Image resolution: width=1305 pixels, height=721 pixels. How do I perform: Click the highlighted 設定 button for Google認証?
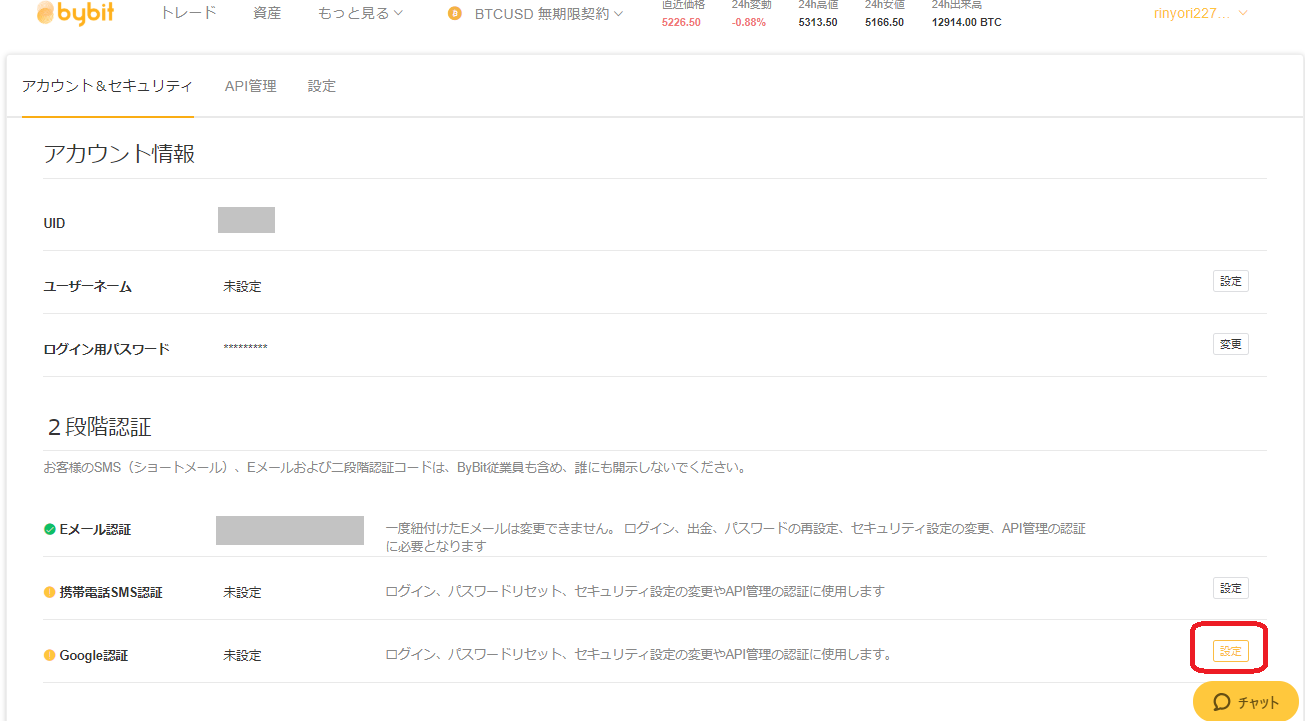coord(1230,651)
